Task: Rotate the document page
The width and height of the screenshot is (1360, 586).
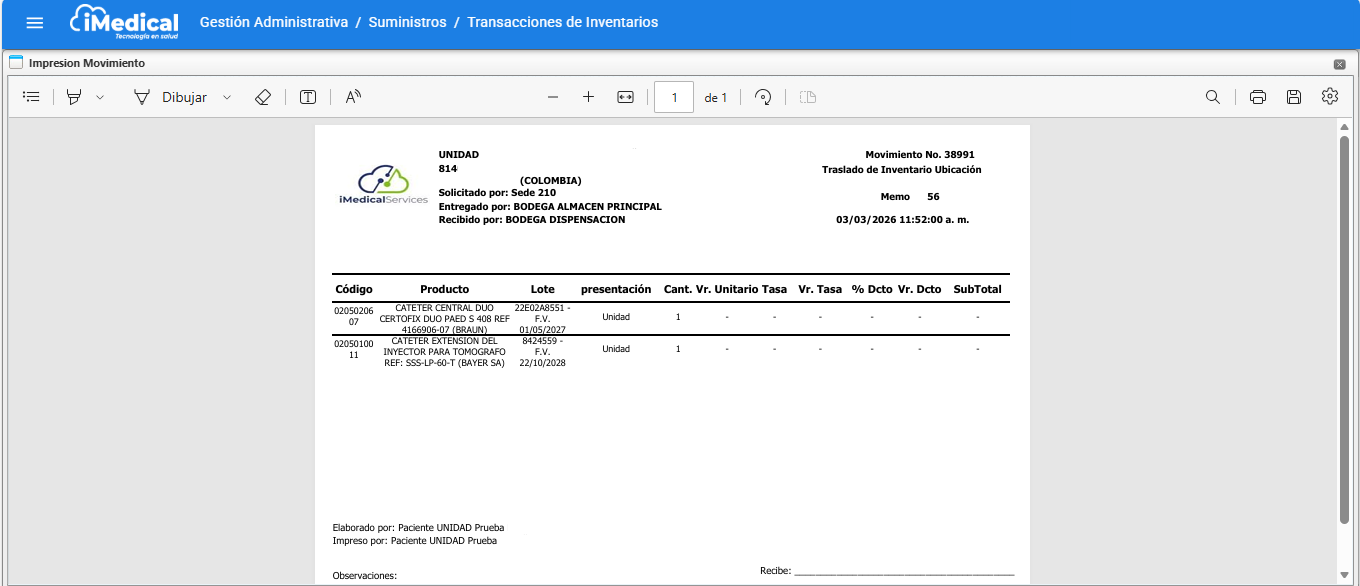Action: coord(763,97)
